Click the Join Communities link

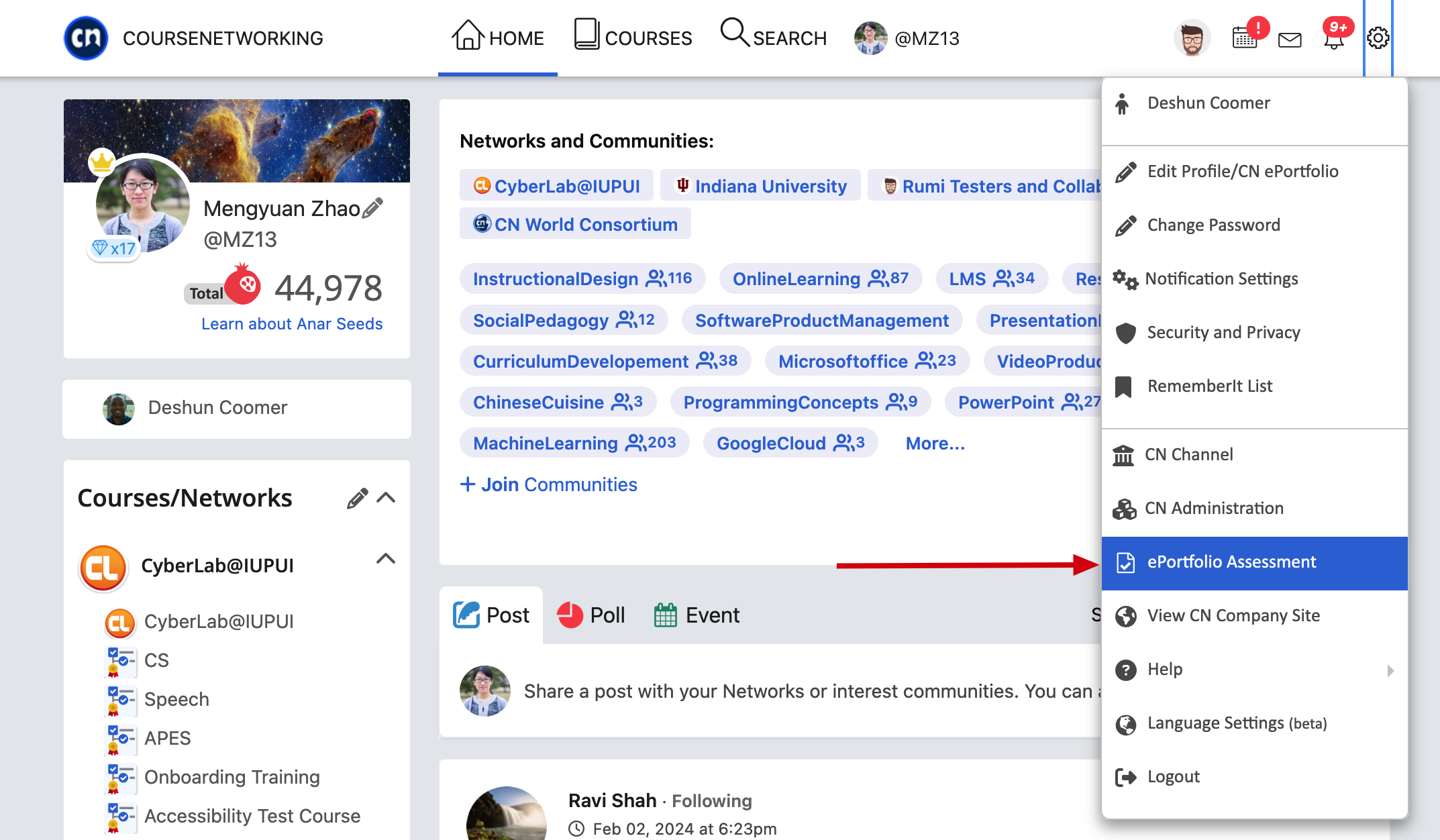click(549, 484)
